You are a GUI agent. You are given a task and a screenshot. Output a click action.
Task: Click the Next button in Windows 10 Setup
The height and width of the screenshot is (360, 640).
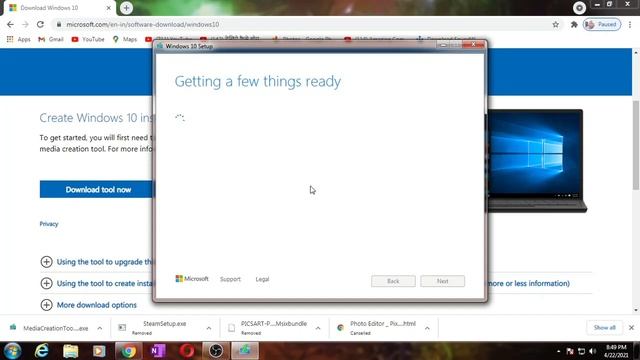click(x=442, y=281)
